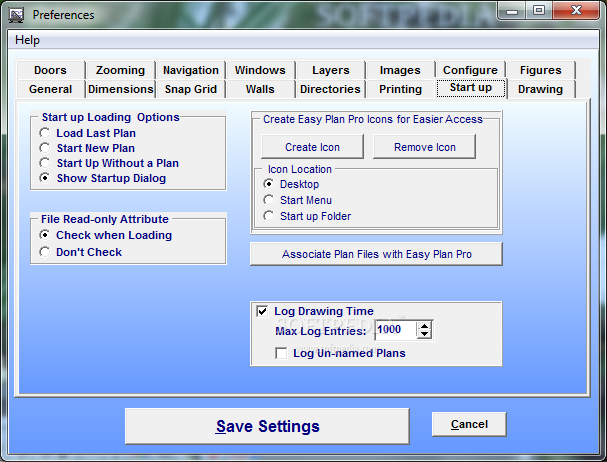Open the Navigation tab

190,70
